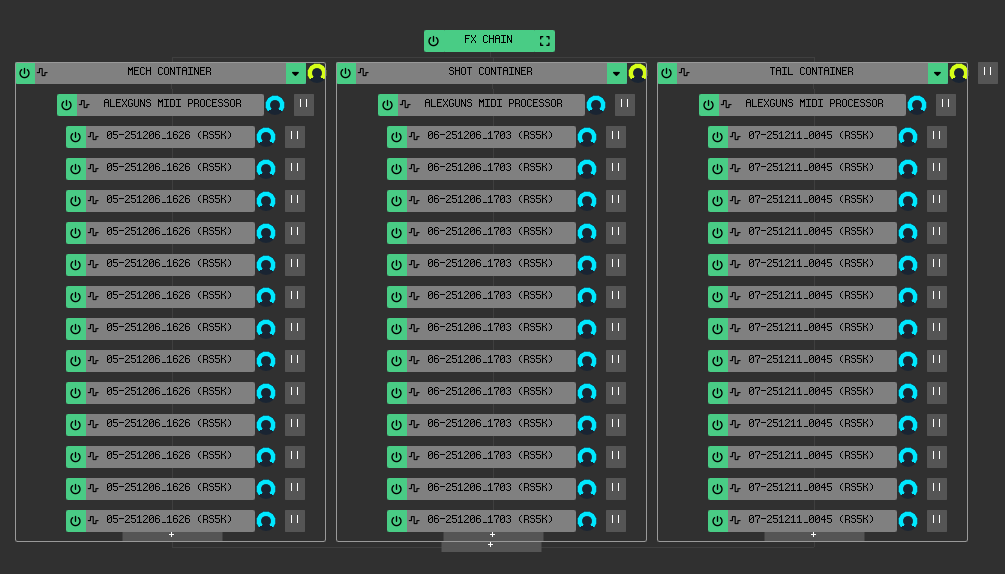Click the blue knob beside Shot MIDI Processor

click(596, 105)
